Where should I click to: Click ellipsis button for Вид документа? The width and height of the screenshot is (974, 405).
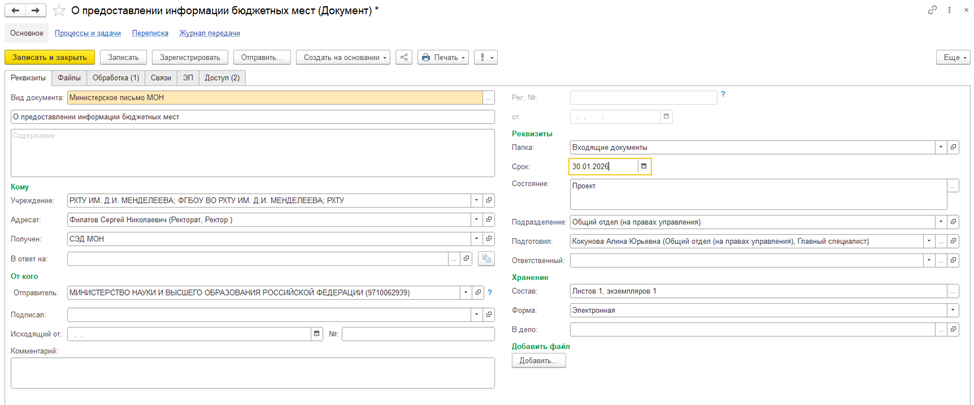click(x=488, y=98)
